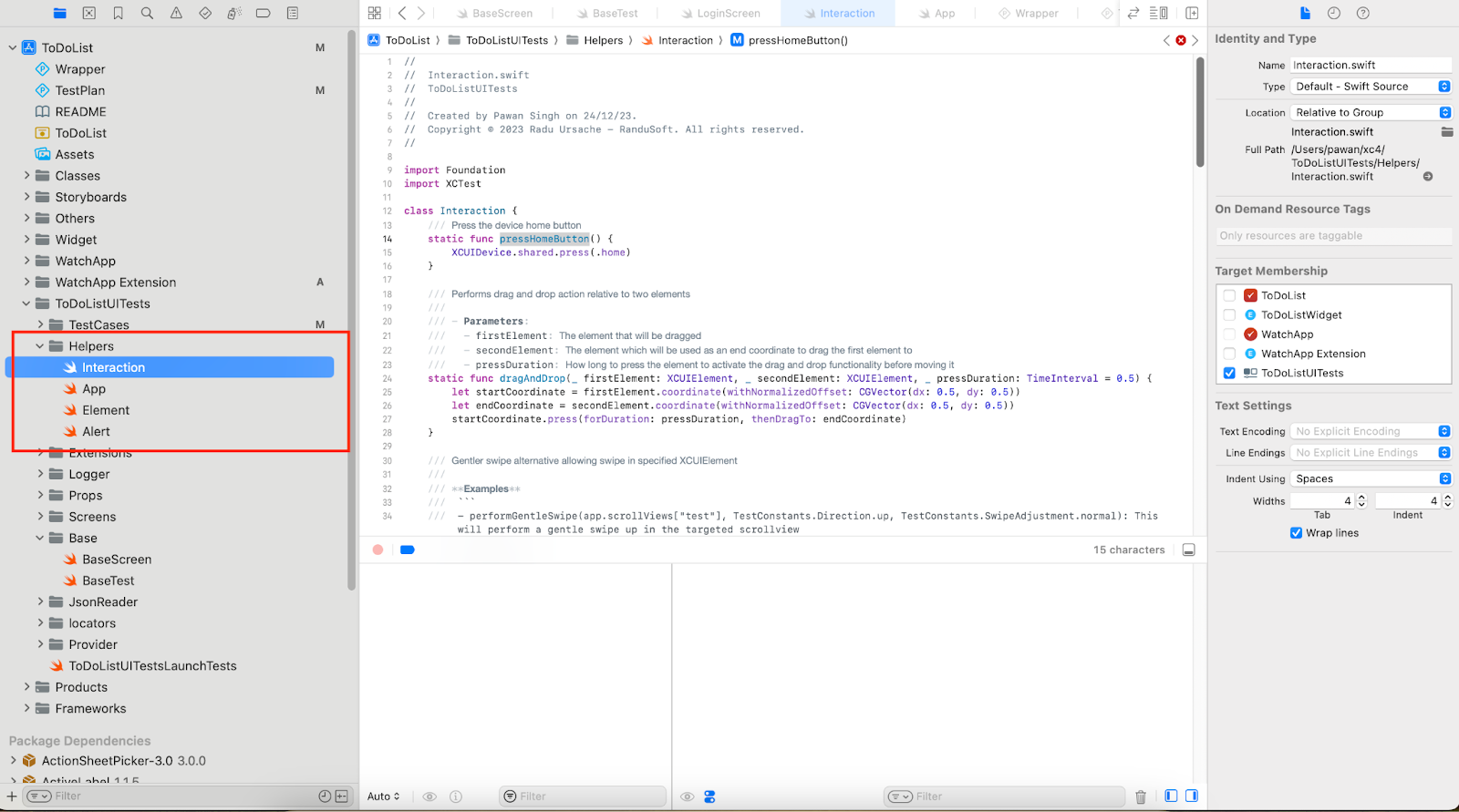Collapse the Helpers folder
Image resolution: width=1459 pixels, height=812 pixels.
(x=40, y=346)
